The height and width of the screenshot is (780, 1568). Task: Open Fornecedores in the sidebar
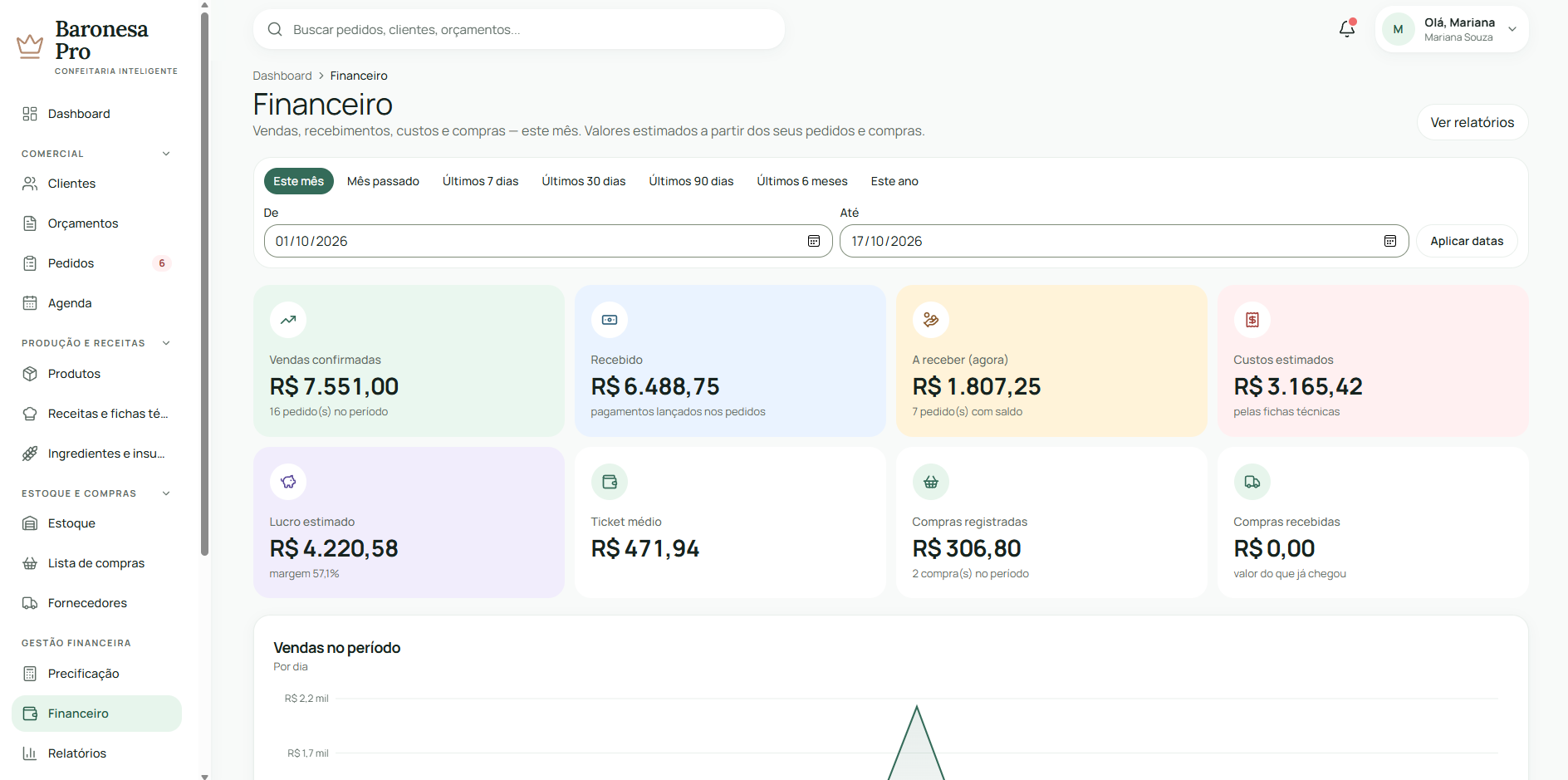click(96, 603)
